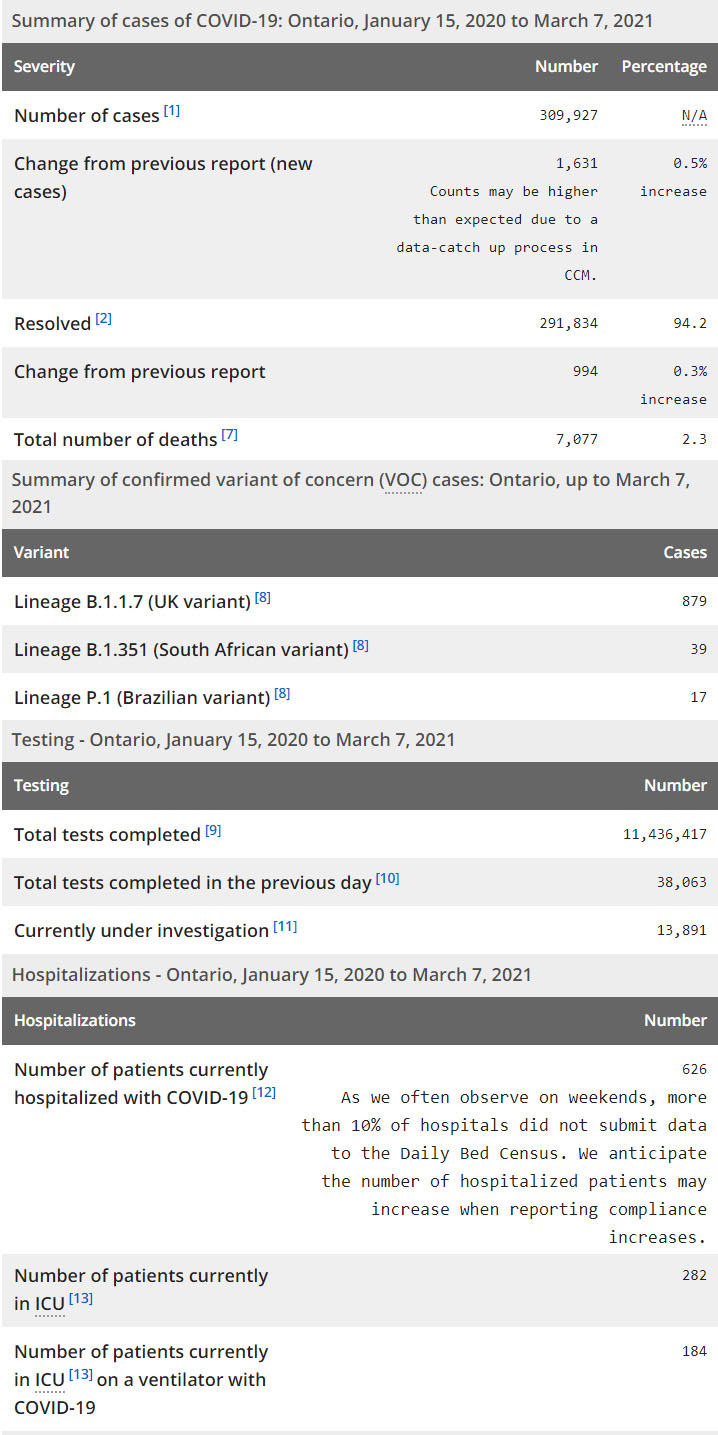The image size is (718, 1435).
Task: Click footnote 8 for South African variant
Action: point(361,646)
